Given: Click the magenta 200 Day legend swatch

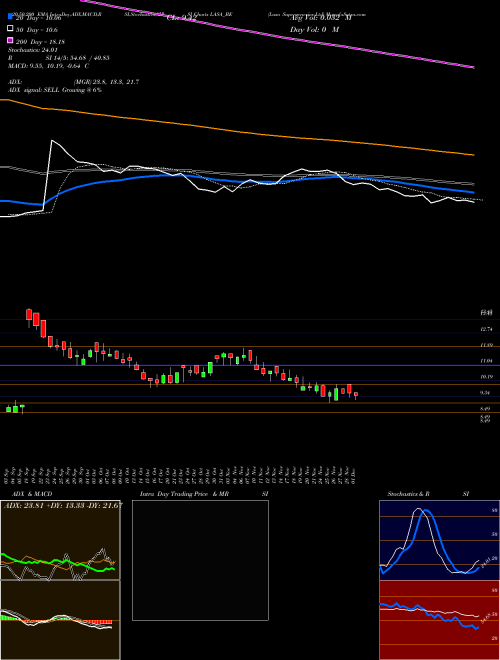Looking at the screenshot, I should tap(10, 40).
